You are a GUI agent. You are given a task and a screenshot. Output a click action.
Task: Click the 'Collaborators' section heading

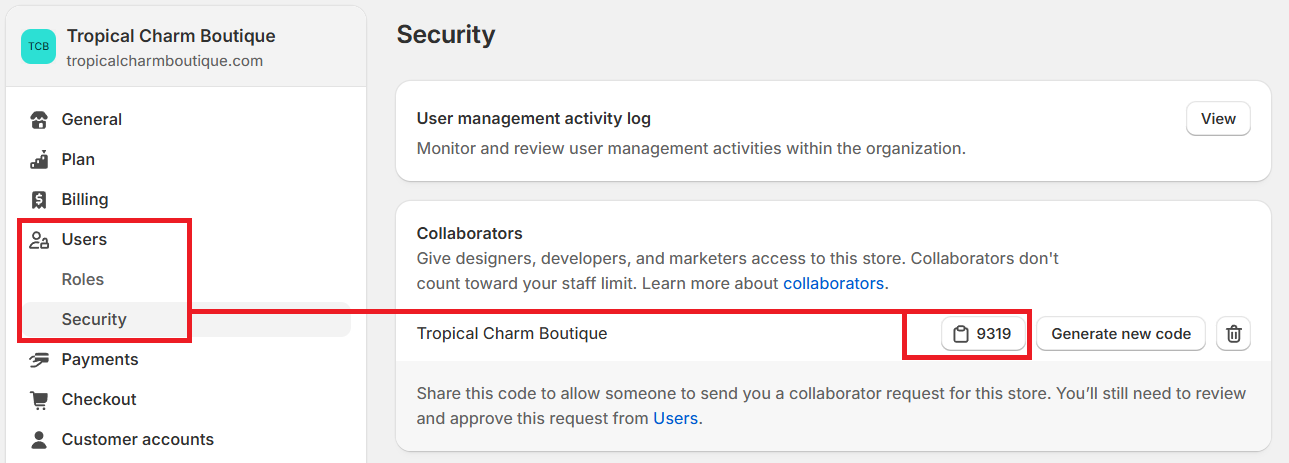[470, 234]
